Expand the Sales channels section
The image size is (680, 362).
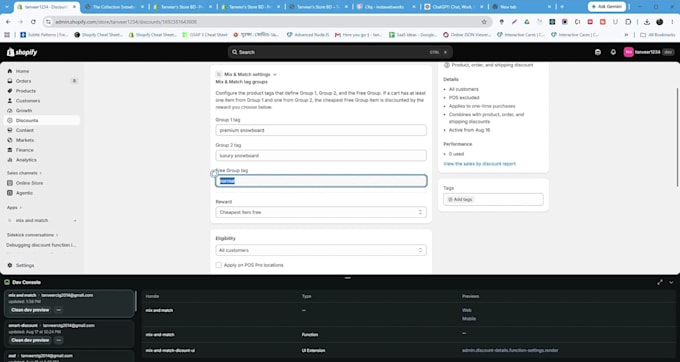click(x=24, y=173)
